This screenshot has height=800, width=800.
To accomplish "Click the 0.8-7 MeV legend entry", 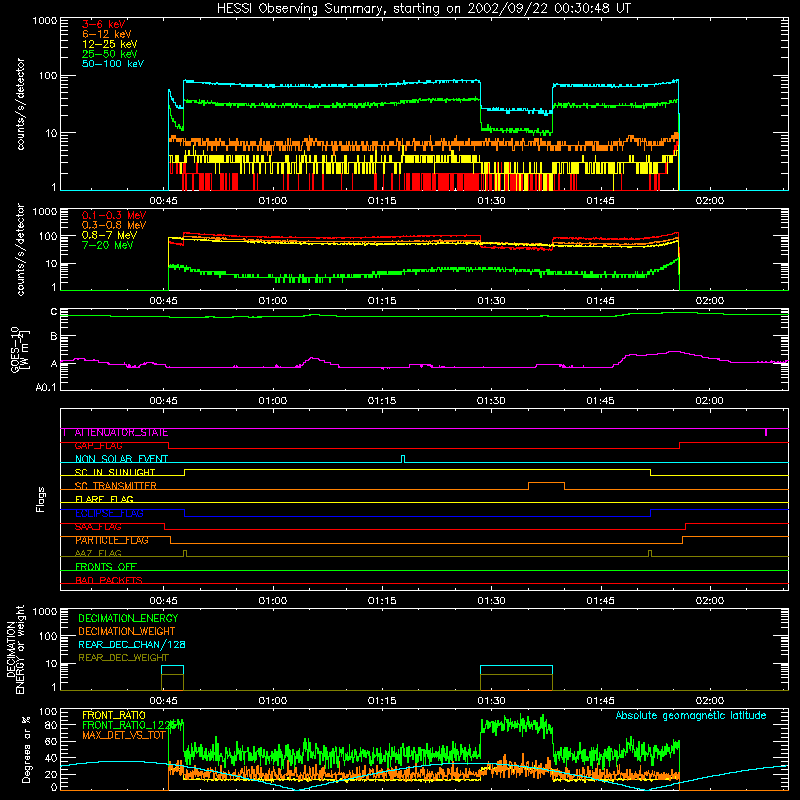I will (109, 235).
